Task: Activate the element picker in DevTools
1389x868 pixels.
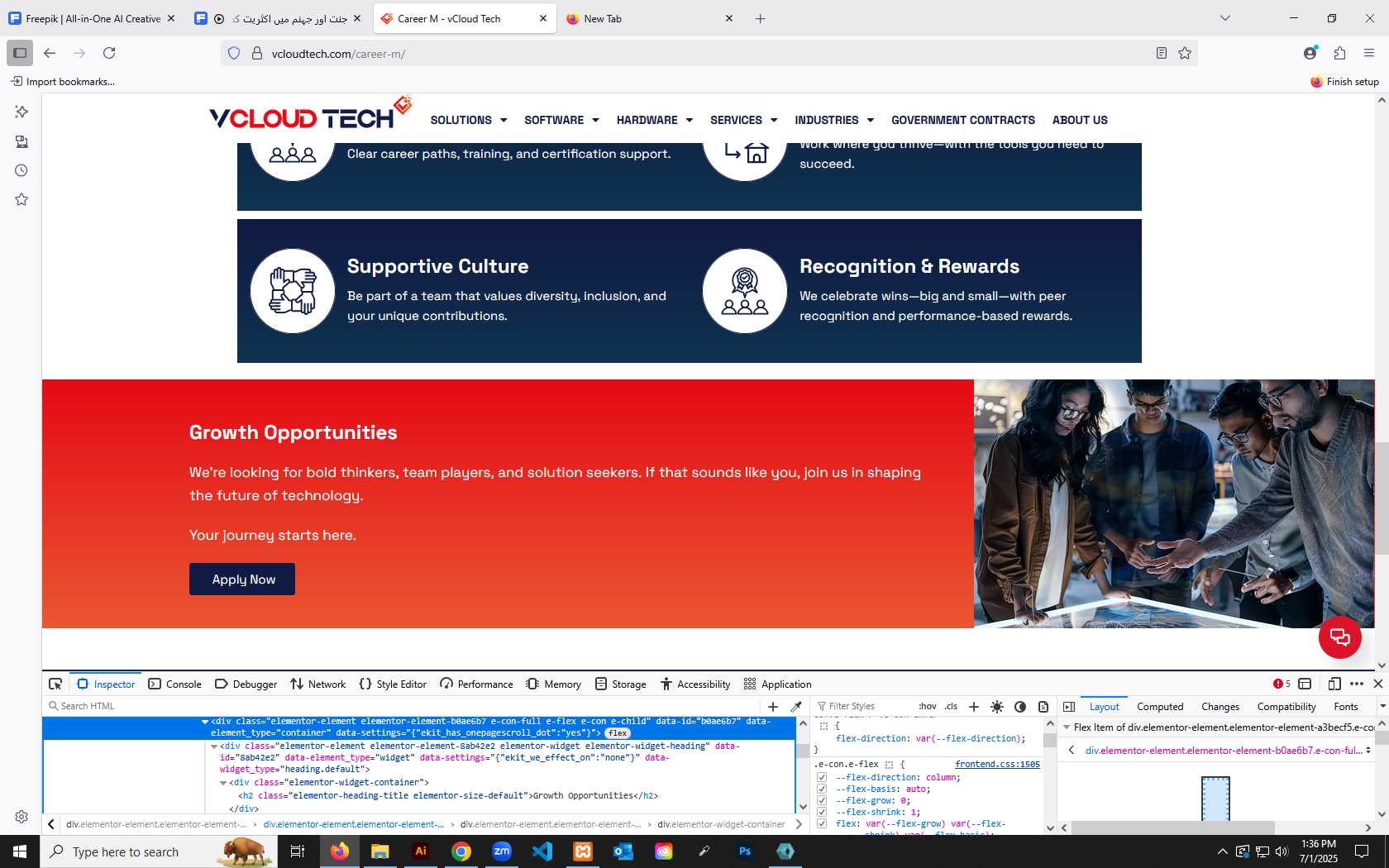Action: click(55, 684)
